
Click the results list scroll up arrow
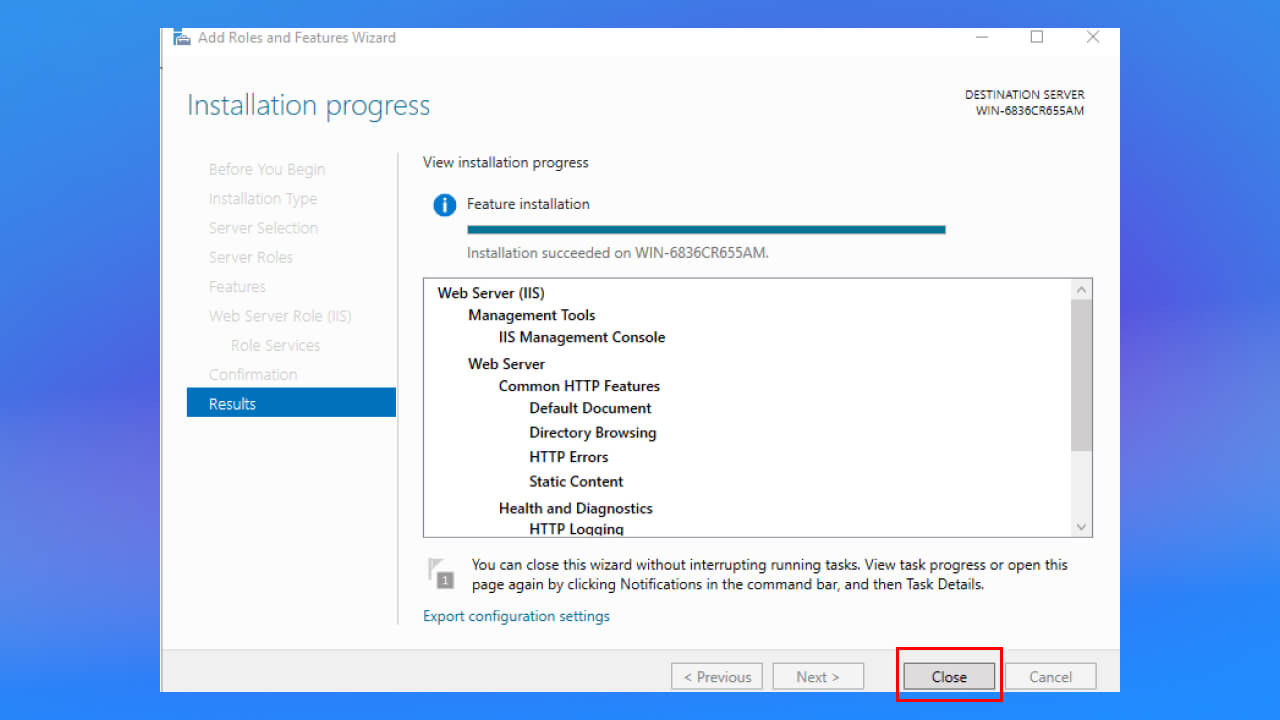tap(1081, 289)
